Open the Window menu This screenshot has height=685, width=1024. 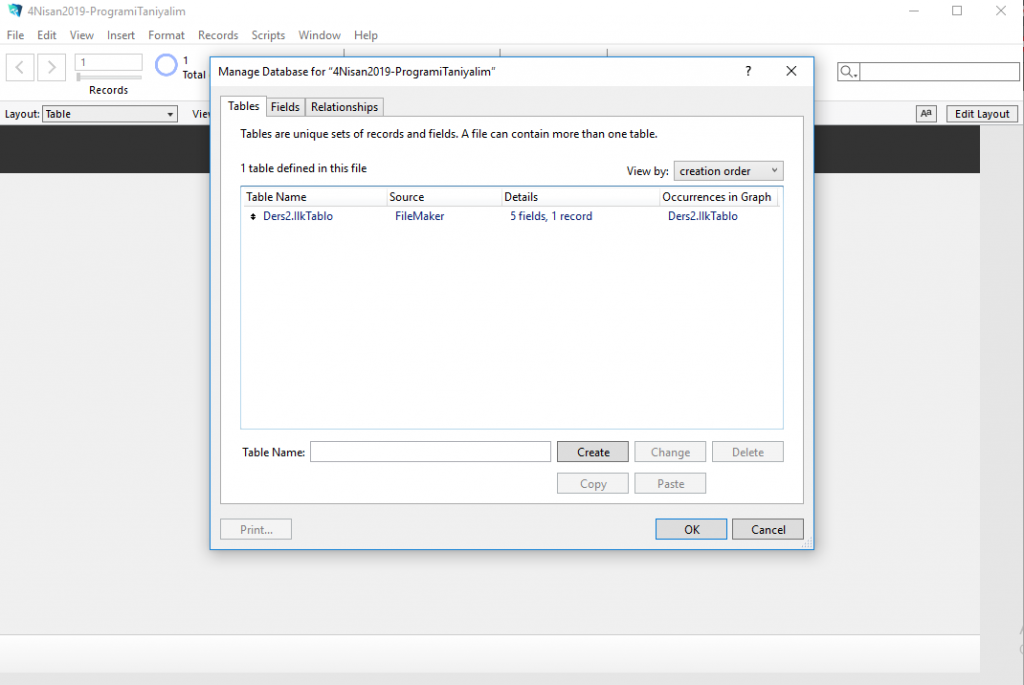pyautogui.click(x=319, y=35)
